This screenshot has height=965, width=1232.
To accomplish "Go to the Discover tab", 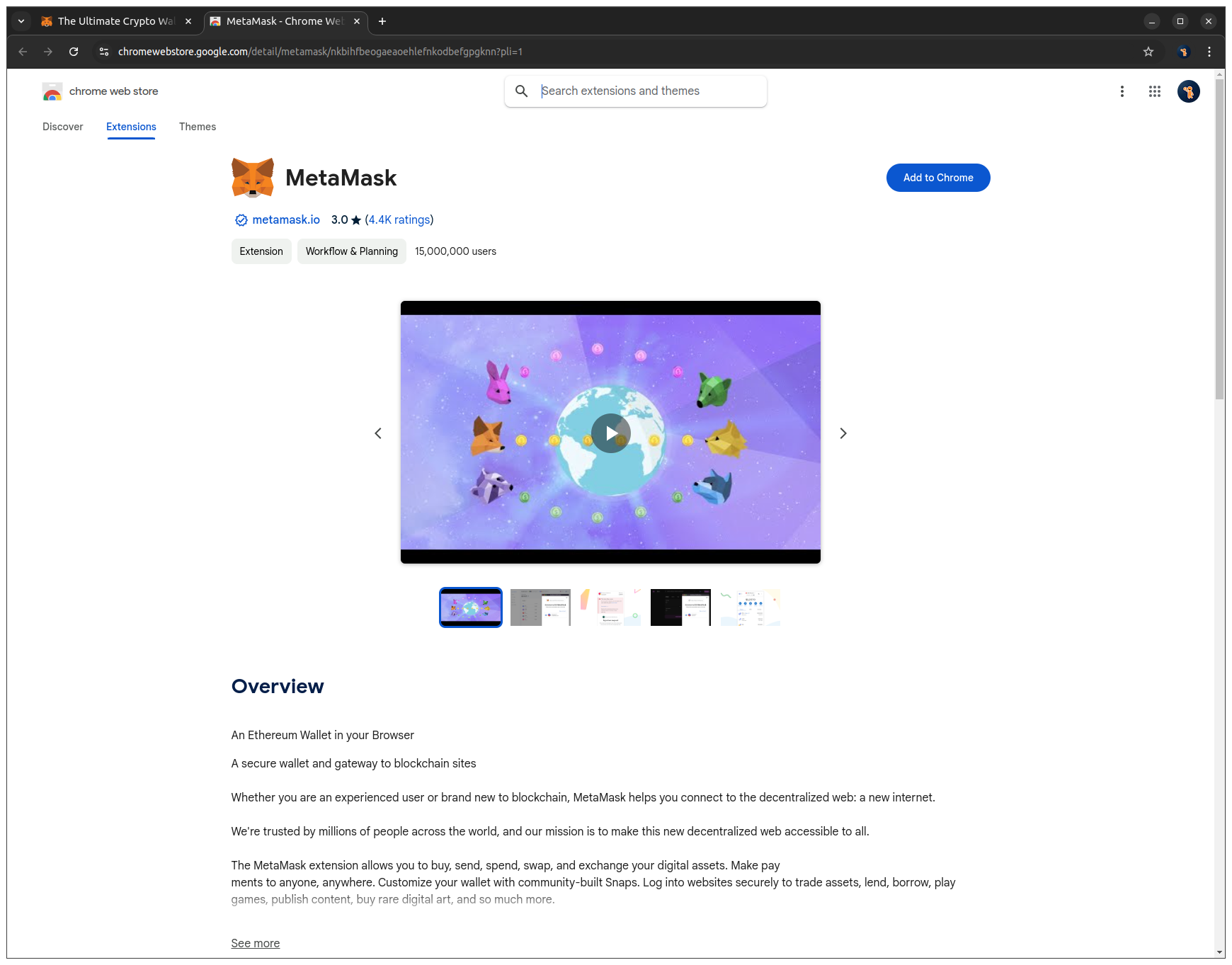I will coord(63,127).
